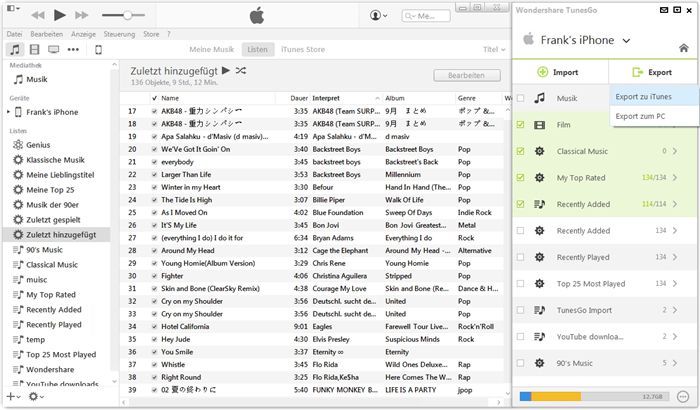Viewport: 700px width, 410px height.
Task: Click the iPhone storage usage bar
Action: tap(595, 396)
